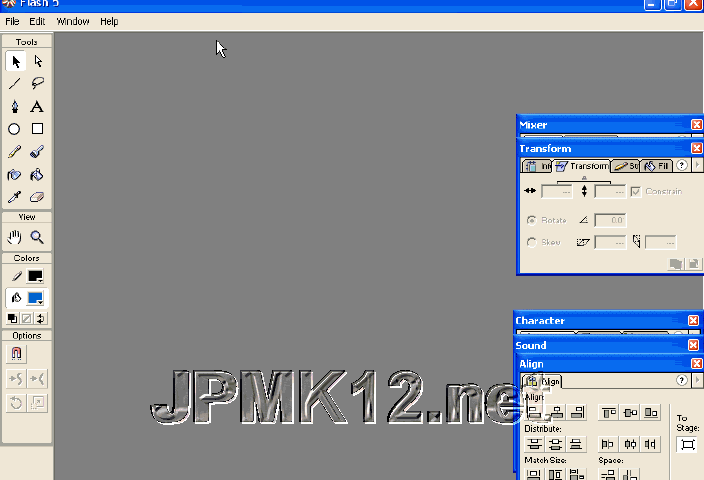Select the Rotate radio button

coord(531,220)
